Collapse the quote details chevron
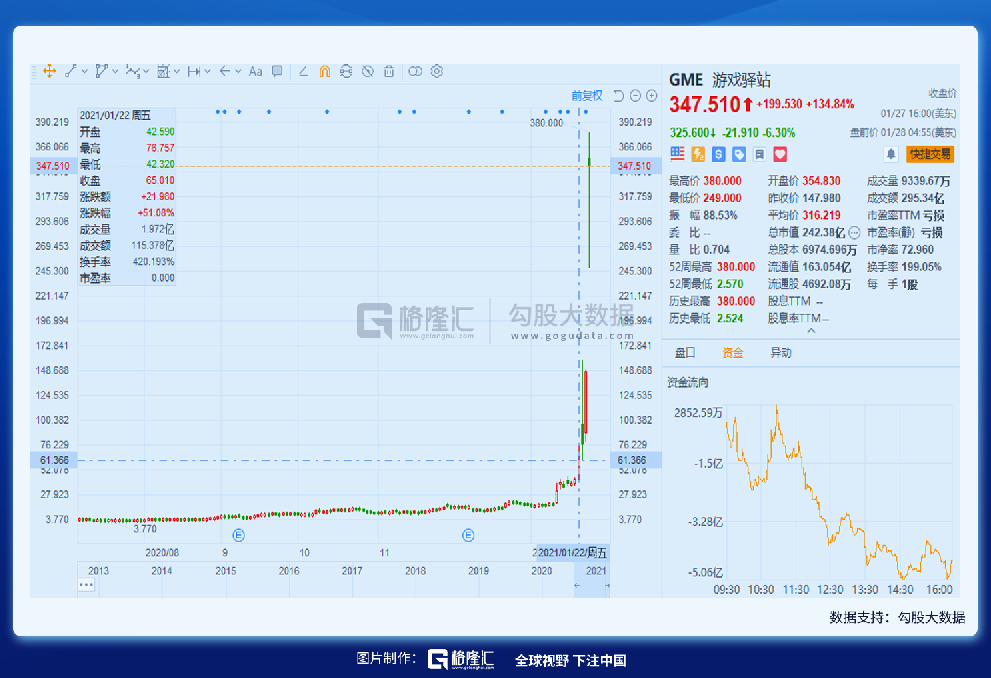 [x=811, y=330]
